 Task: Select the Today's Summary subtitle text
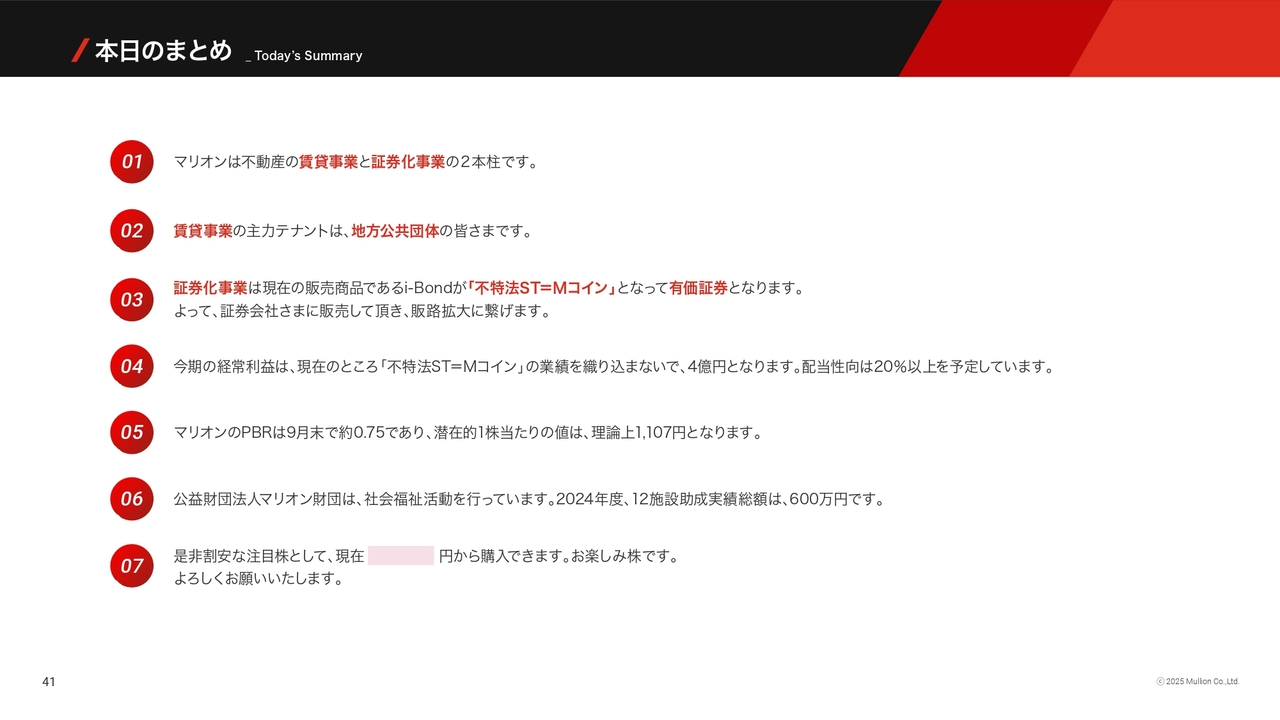(305, 56)
